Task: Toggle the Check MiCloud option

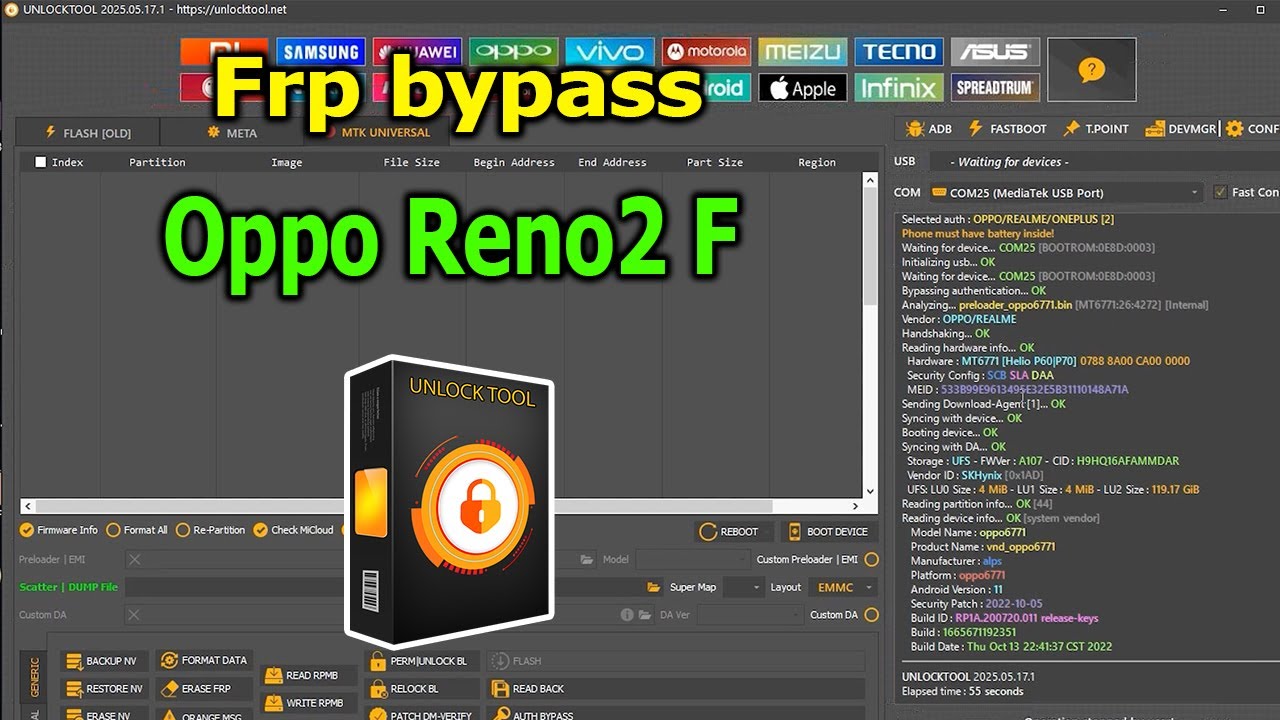Action: pos(293,530)
